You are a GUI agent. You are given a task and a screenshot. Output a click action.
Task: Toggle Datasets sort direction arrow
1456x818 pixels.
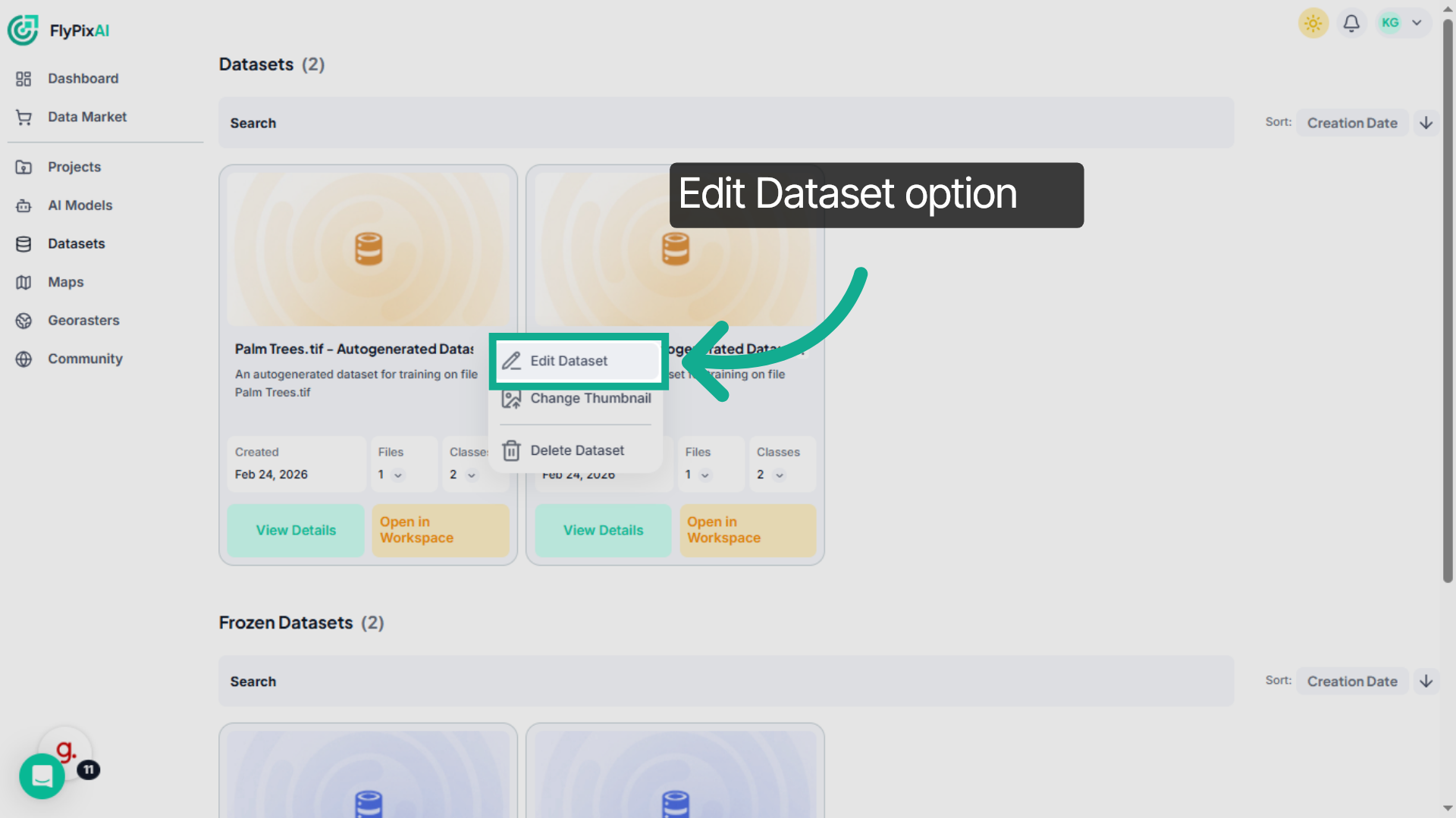[1426, 123]
